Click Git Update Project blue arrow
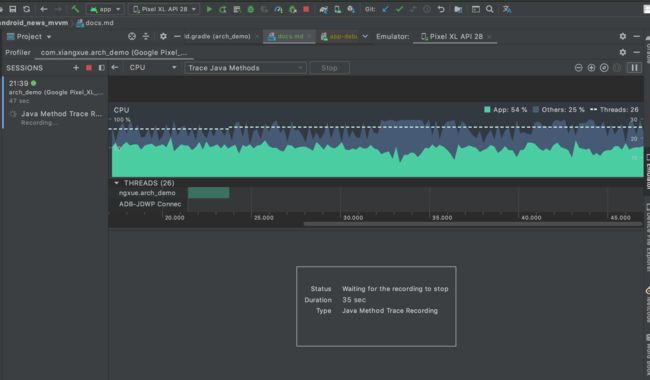The width and height of the screenshot is (650, 380). click(386, 9)
